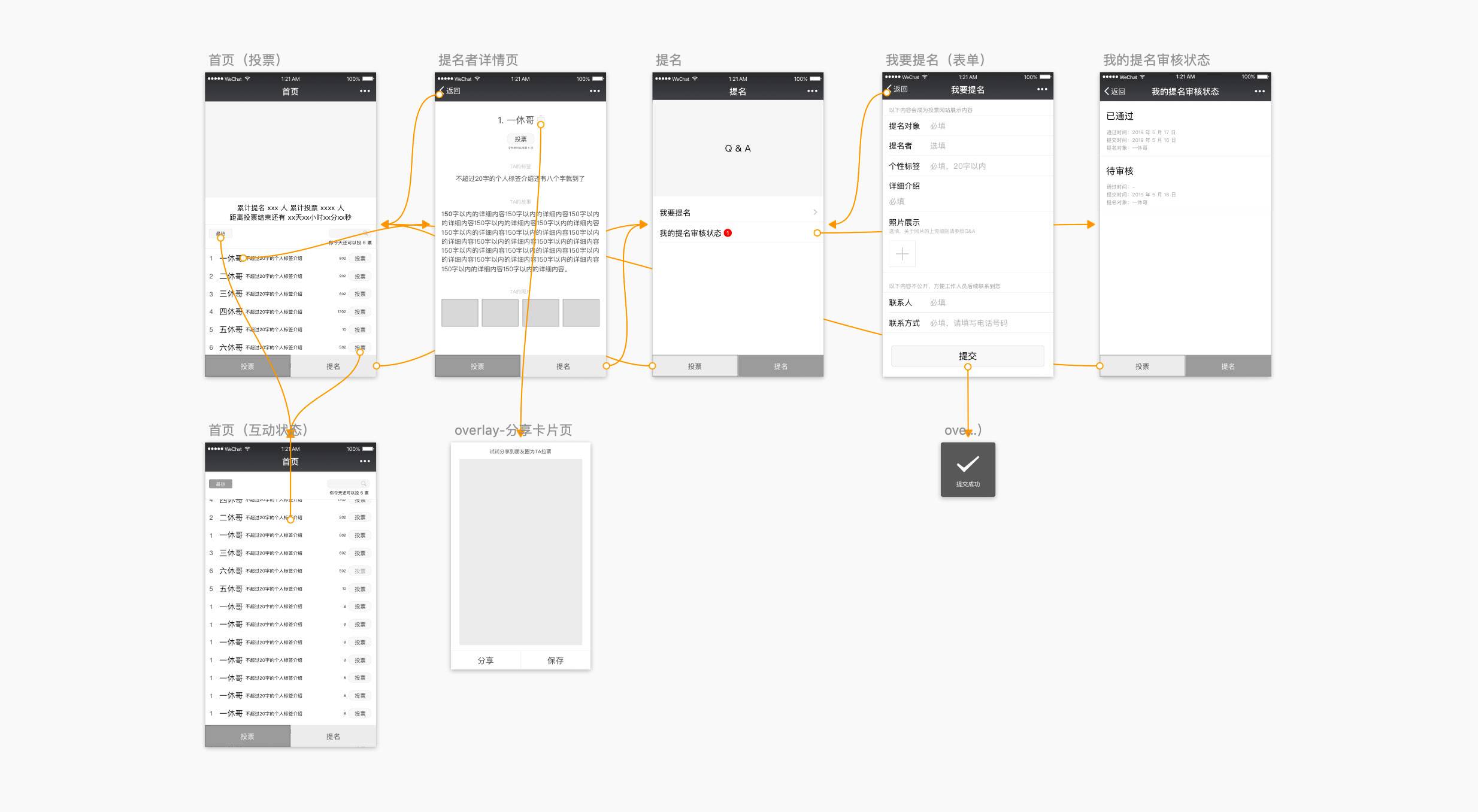Select 提名 tab on 提名者详情页 screen
The height and width of the screenshot is (812, 1478).
[563, 366]
